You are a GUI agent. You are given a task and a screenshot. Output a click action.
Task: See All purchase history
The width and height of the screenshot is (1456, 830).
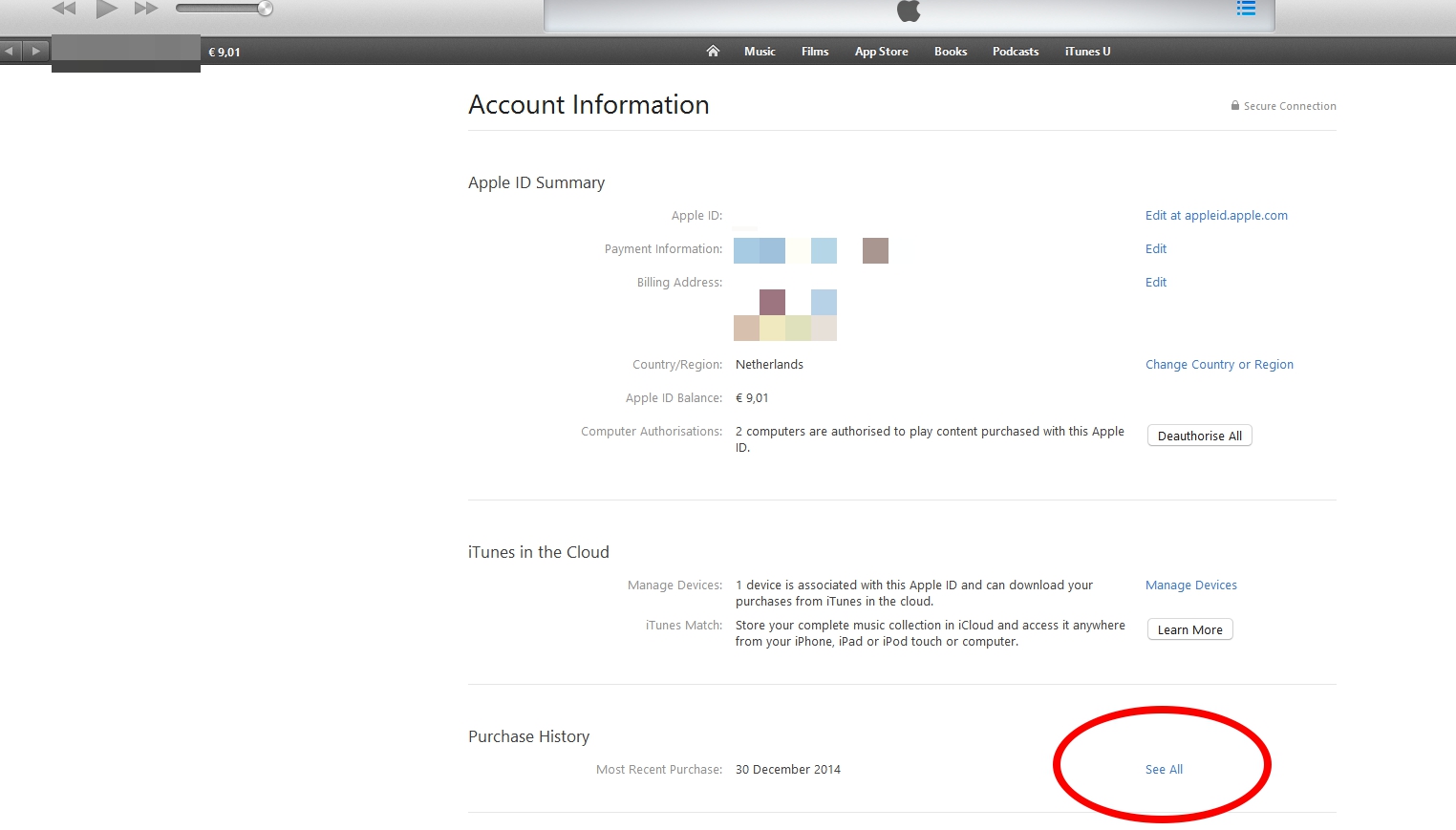(1164, 770)
